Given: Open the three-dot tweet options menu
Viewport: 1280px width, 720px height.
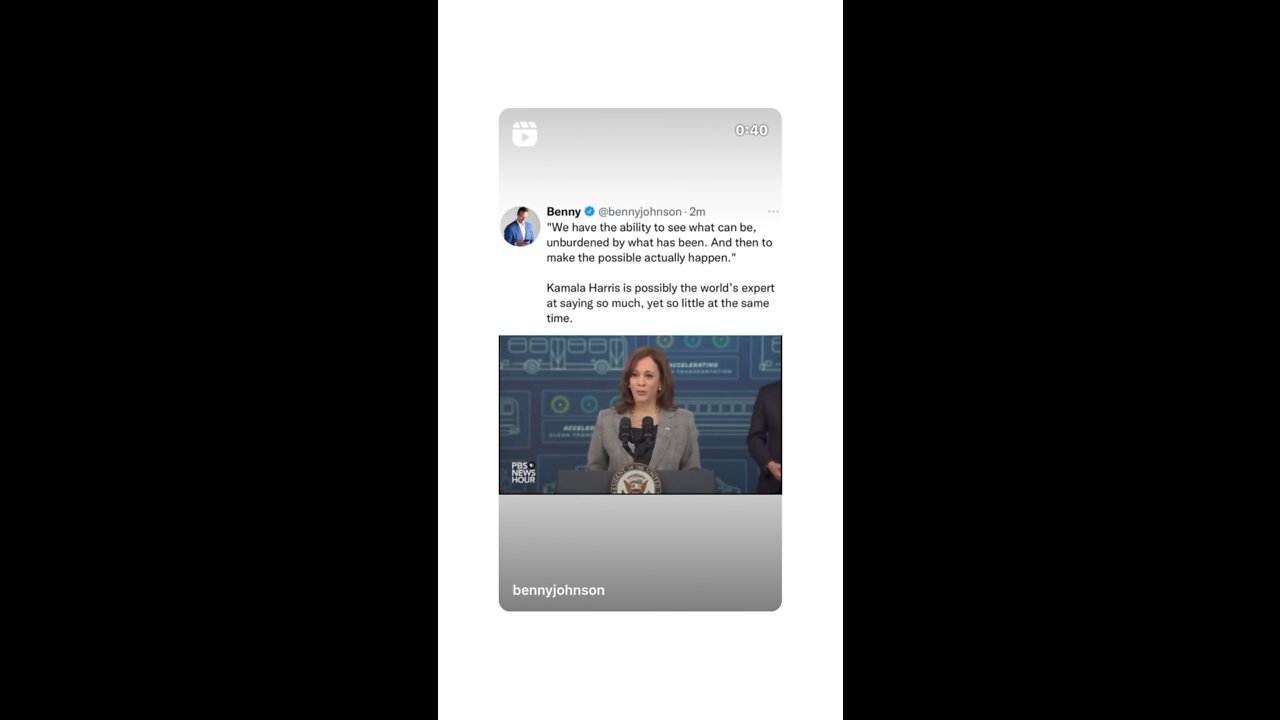Looking at the screenshot, I should (773, 212).
